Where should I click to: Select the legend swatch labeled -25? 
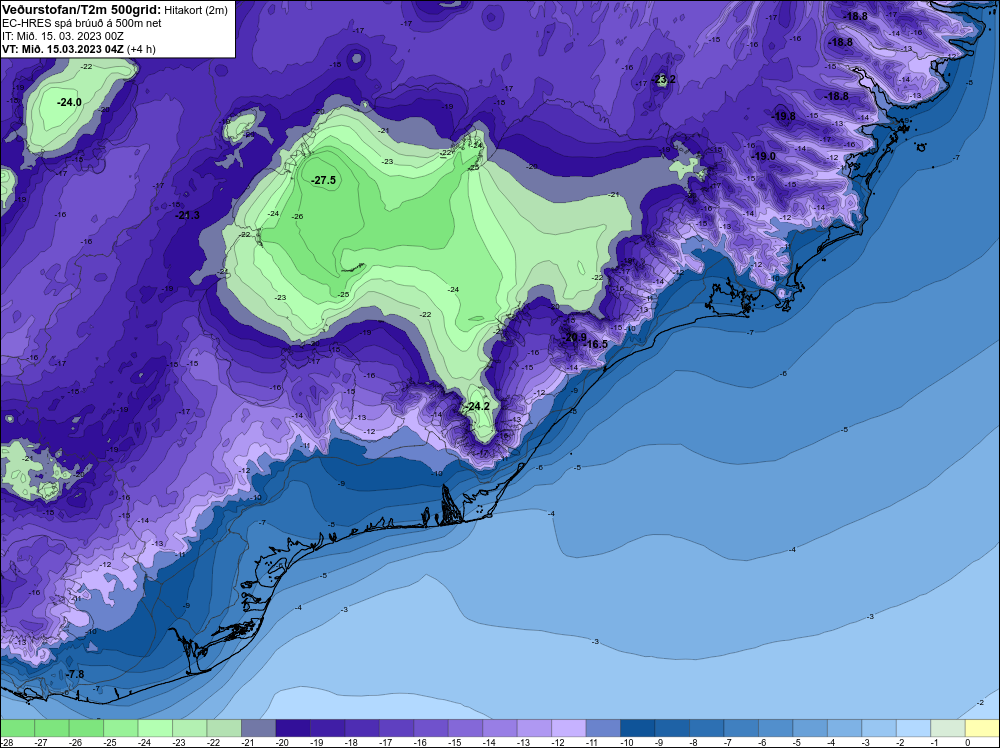coord(121,728)
